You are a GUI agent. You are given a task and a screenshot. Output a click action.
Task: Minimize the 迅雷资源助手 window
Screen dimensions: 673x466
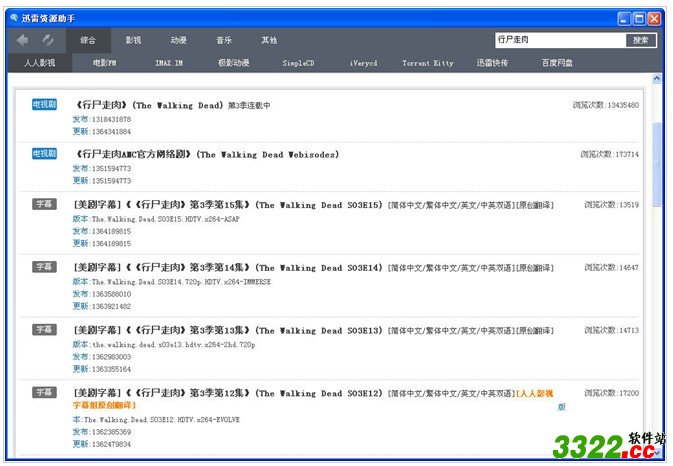point(624,18)
